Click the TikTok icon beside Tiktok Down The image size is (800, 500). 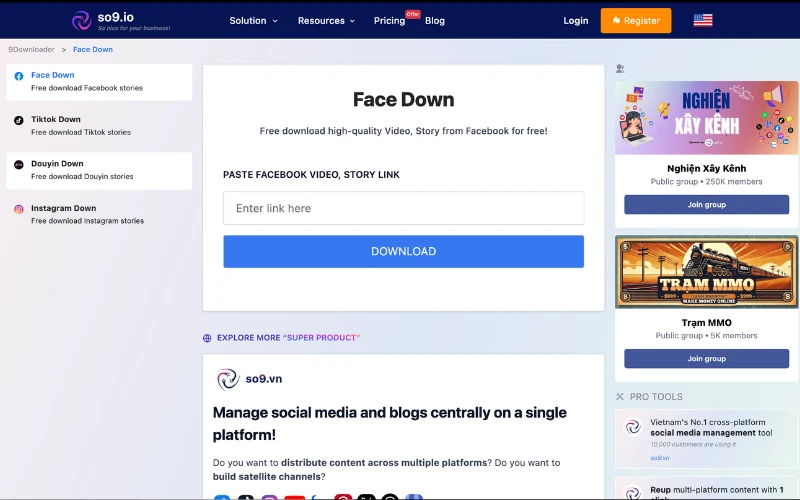pos(19,120)
